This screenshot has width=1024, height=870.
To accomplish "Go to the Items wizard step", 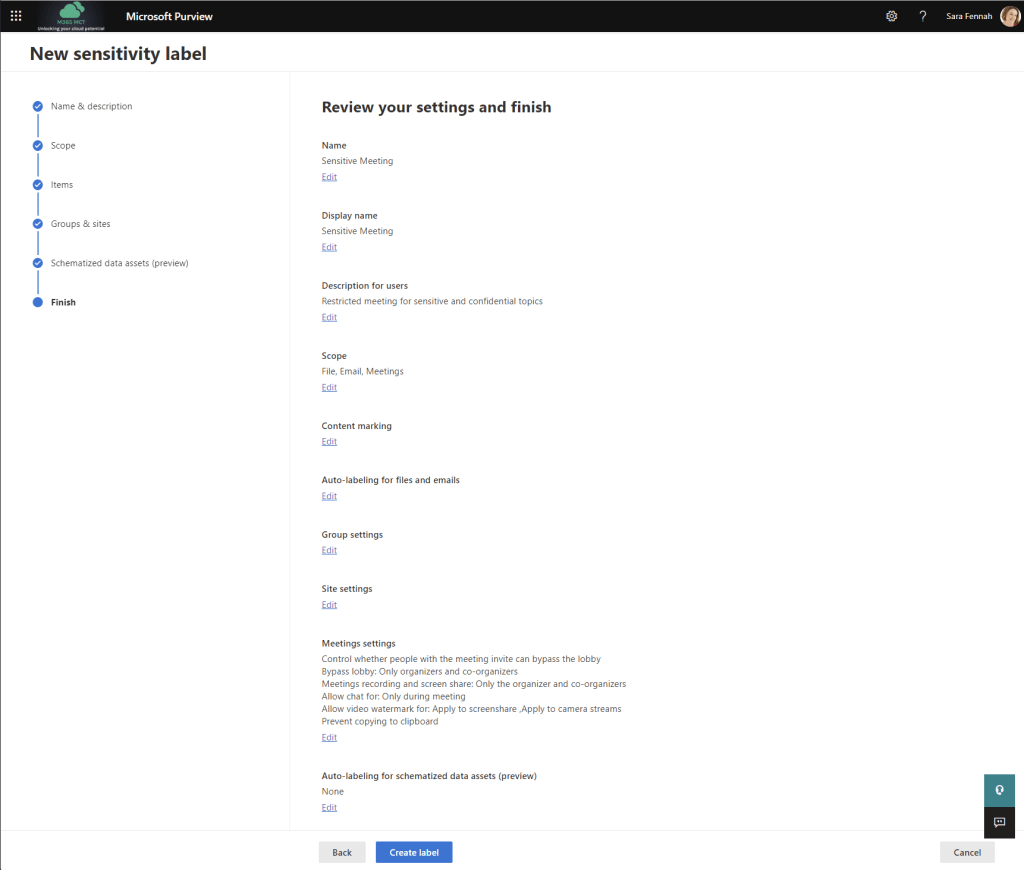I will click(x=62, y=185).
